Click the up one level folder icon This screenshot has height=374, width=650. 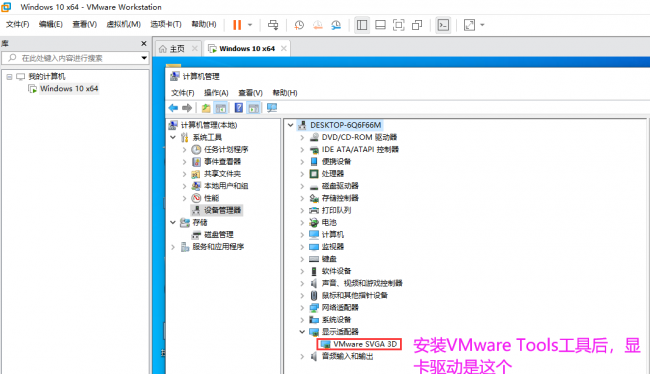point(206,108)
